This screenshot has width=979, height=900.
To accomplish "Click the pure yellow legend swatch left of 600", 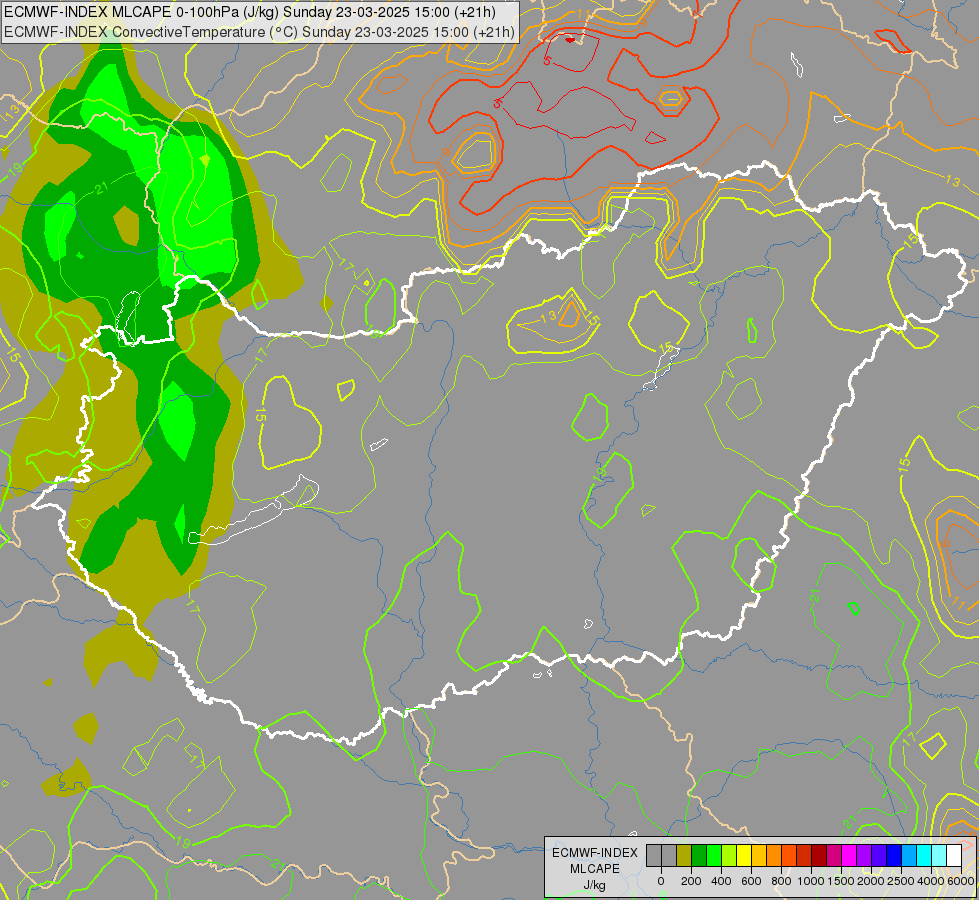I will pyautogui.click(x=744, y=855).
